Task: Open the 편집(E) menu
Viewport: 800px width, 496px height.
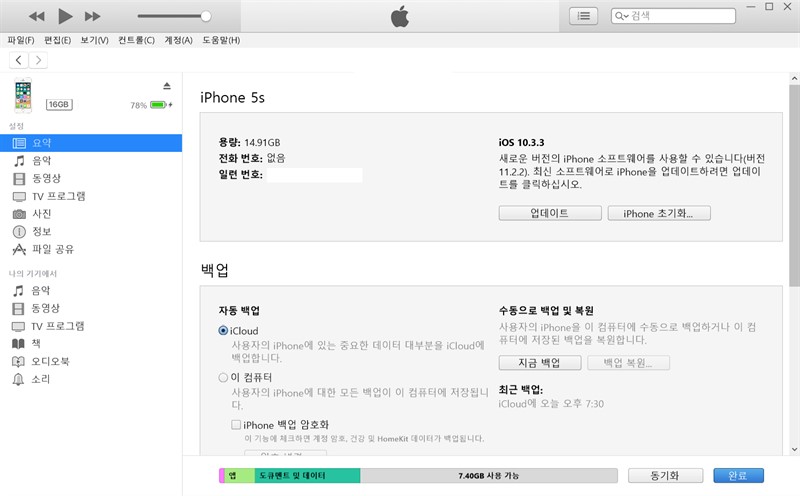Action: (x=57, y=40)
